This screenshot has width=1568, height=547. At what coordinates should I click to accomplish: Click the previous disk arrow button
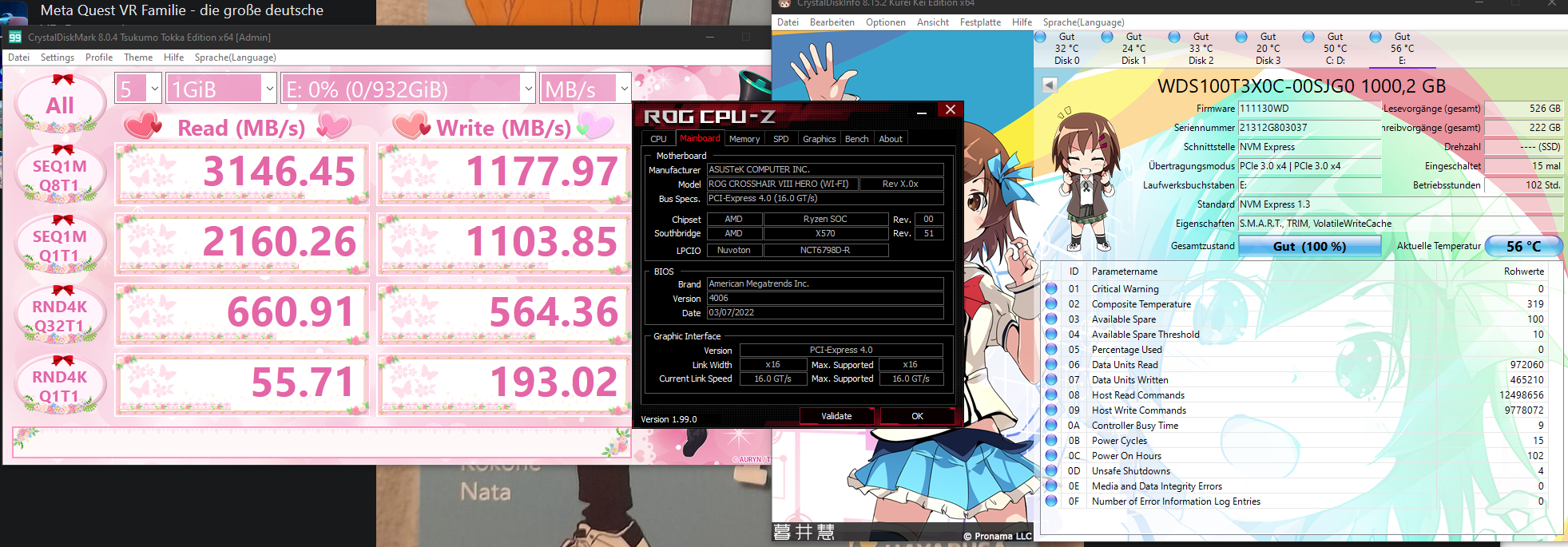click(1050, 85)
